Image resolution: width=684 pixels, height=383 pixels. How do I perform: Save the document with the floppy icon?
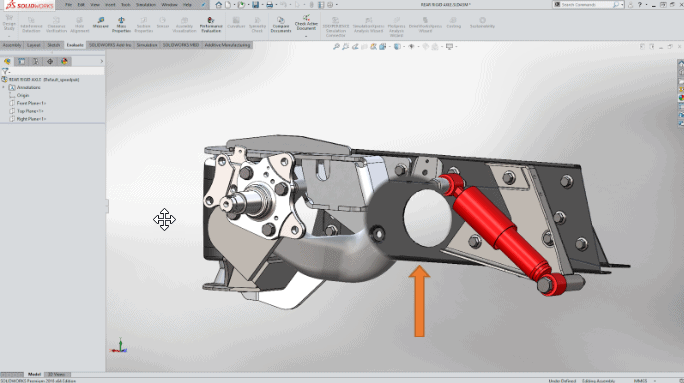coord(256,5)
